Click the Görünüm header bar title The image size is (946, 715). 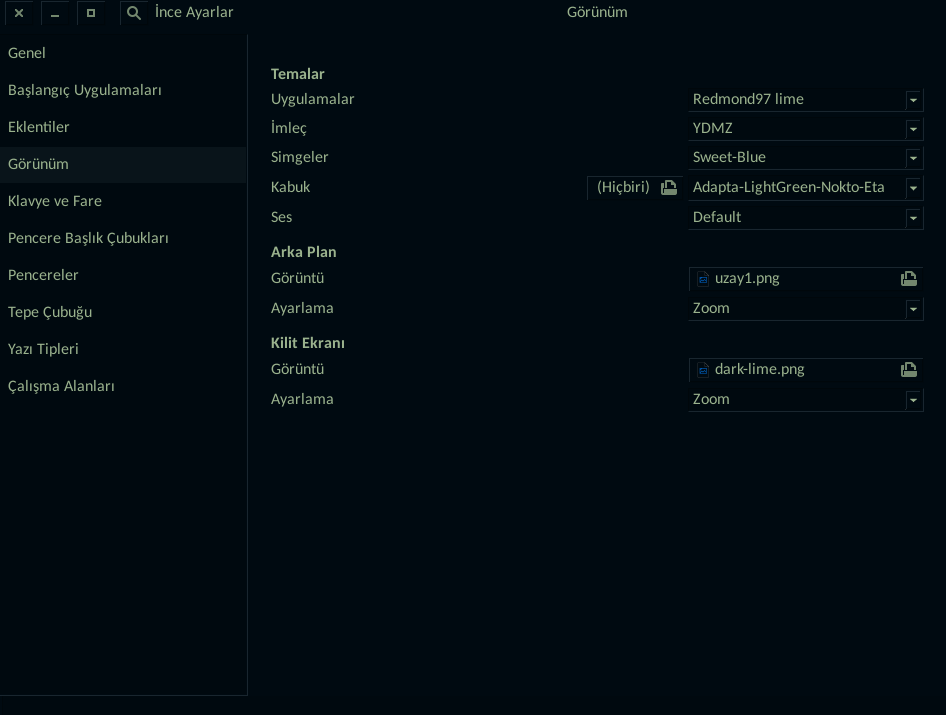597,12
